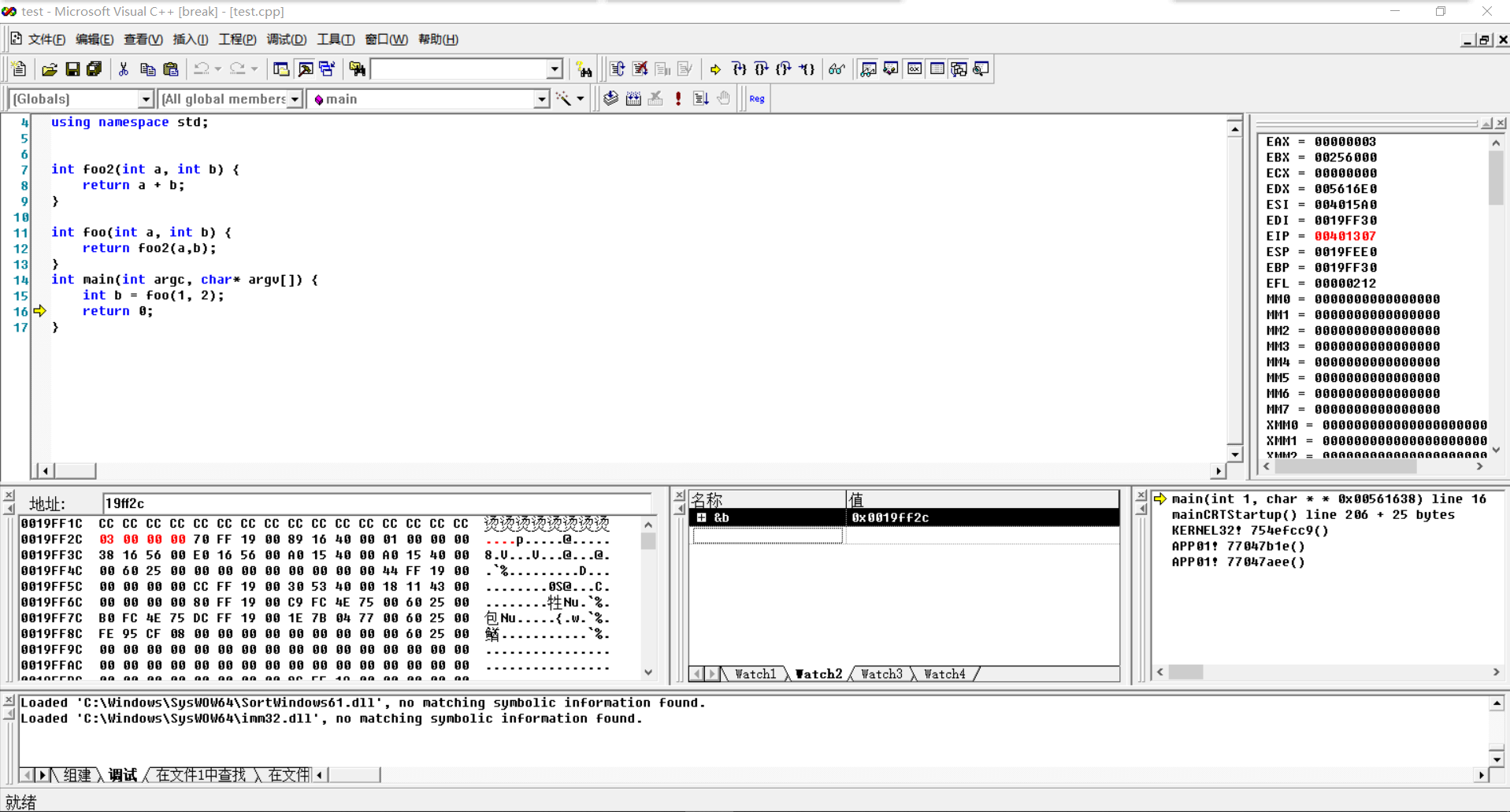Image resolution: width=1510 pixels, height=812 pixels.
Task: Create a new text file
Action: [x=20, y=69]
